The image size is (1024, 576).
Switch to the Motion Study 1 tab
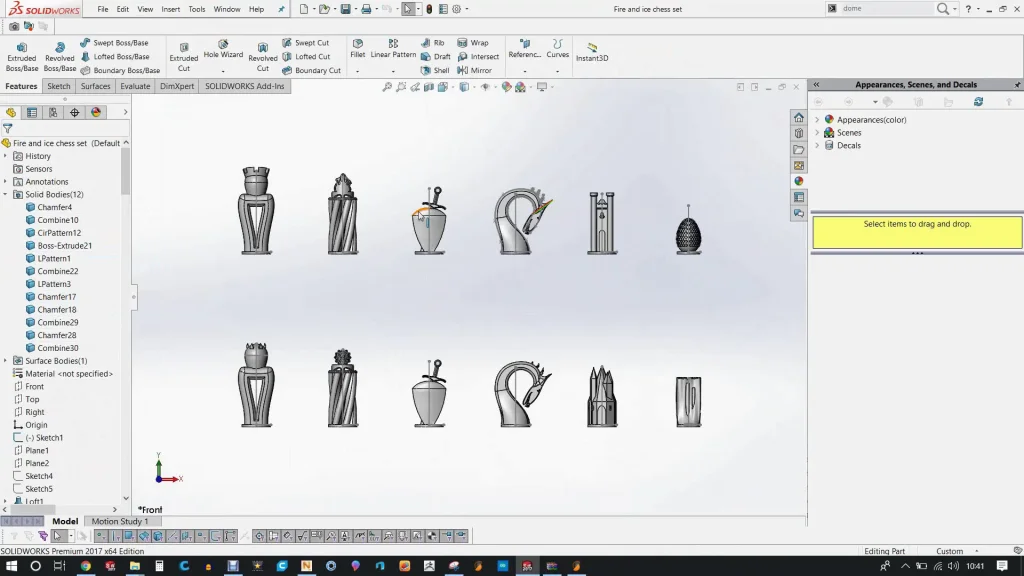tap(119, 521)
